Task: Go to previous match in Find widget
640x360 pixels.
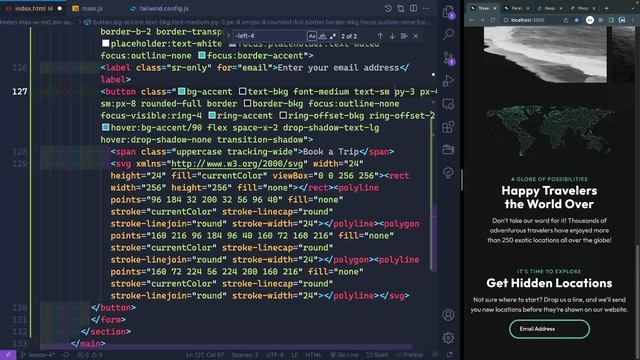Action: (380, 36)
